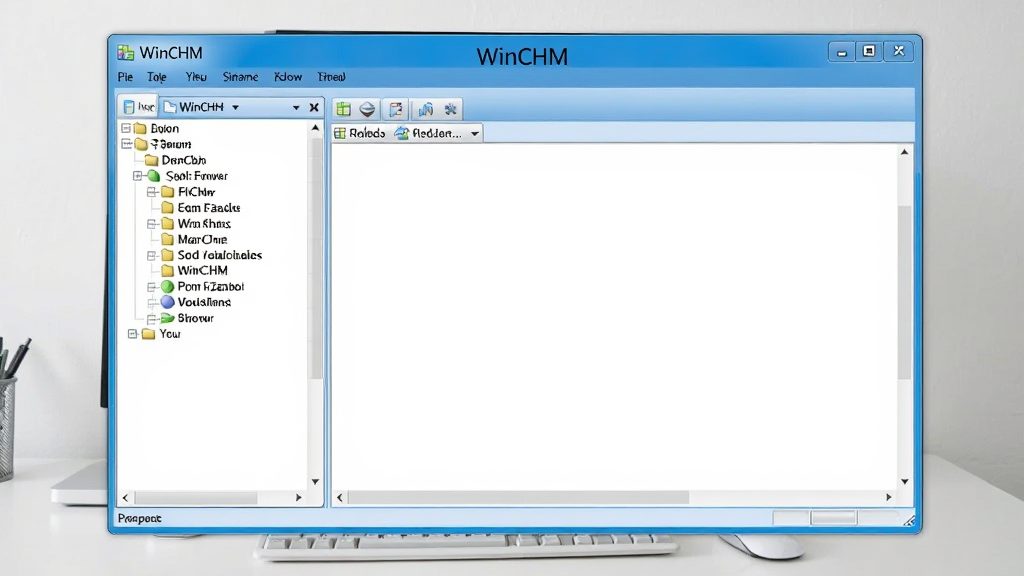
Task: Switch to the first left panel tab
Action: [x=139, y=106]
